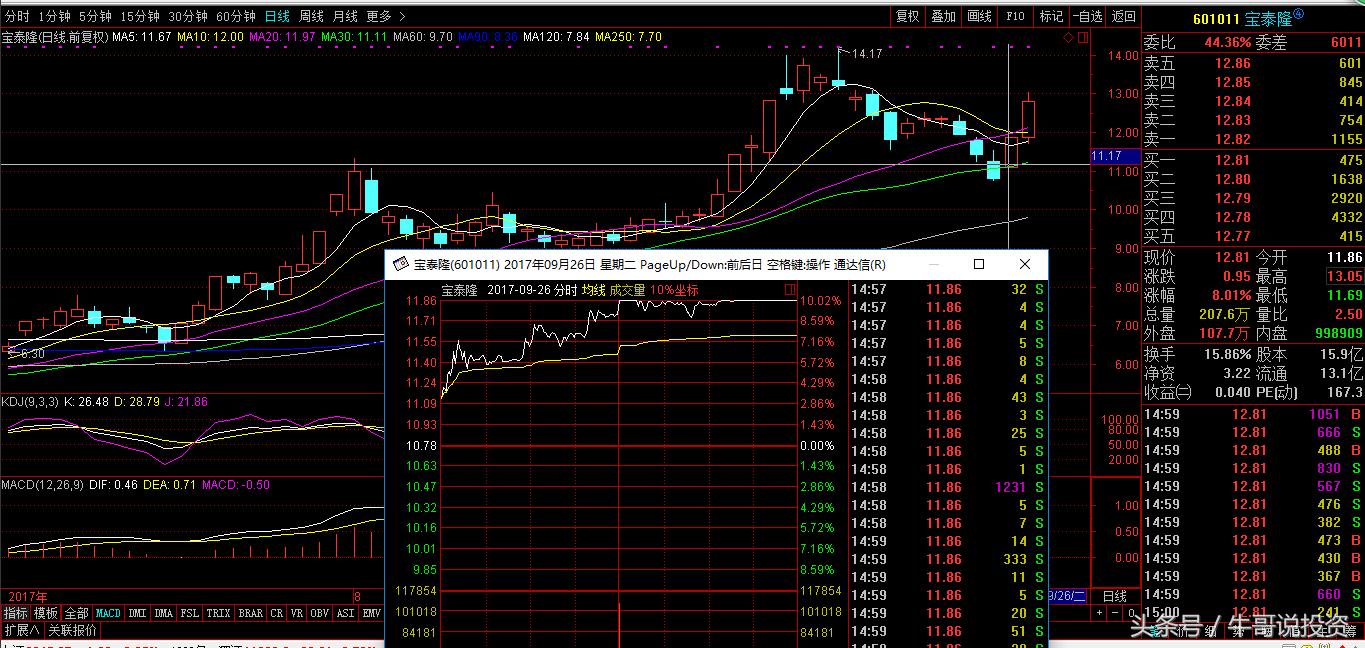
Task: Expand the 更多 periods menu
Action: coord(385,16)
